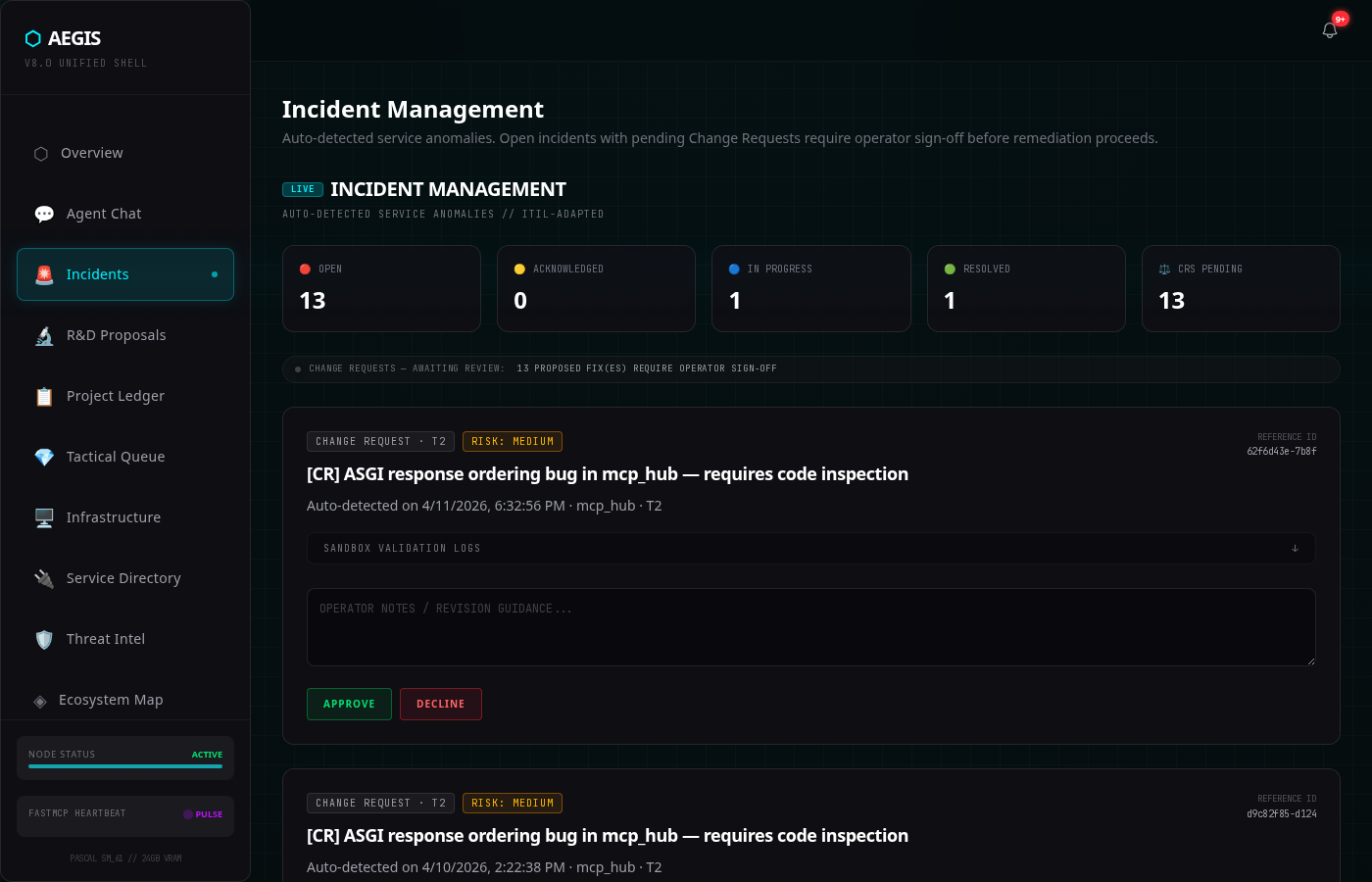Screen dimensions: 1372x882
Task: Click the Change Request T2 tag on 62f6d43e-7b8f
Action: [x=380, y=442]
